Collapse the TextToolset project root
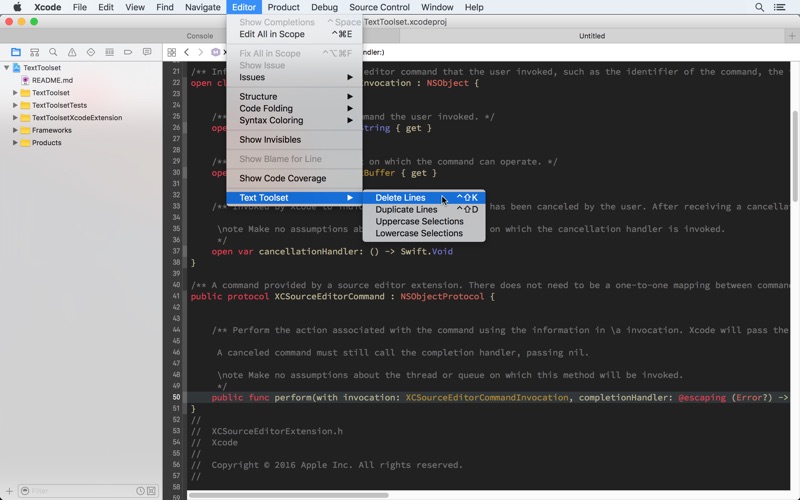 pyautogui.click(x=7, y=67)
